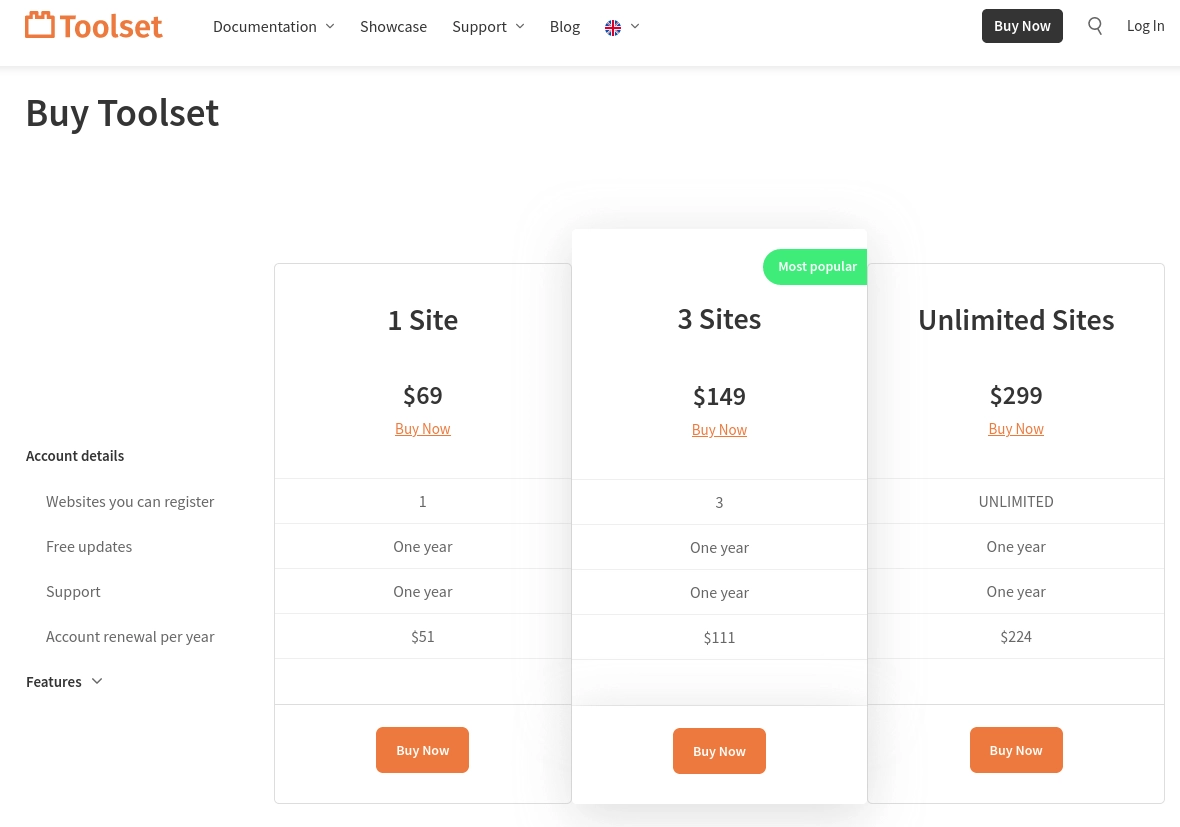Click the $224 renewal price
Viewport: 1180px width, 827px height.
[1016, 637]
